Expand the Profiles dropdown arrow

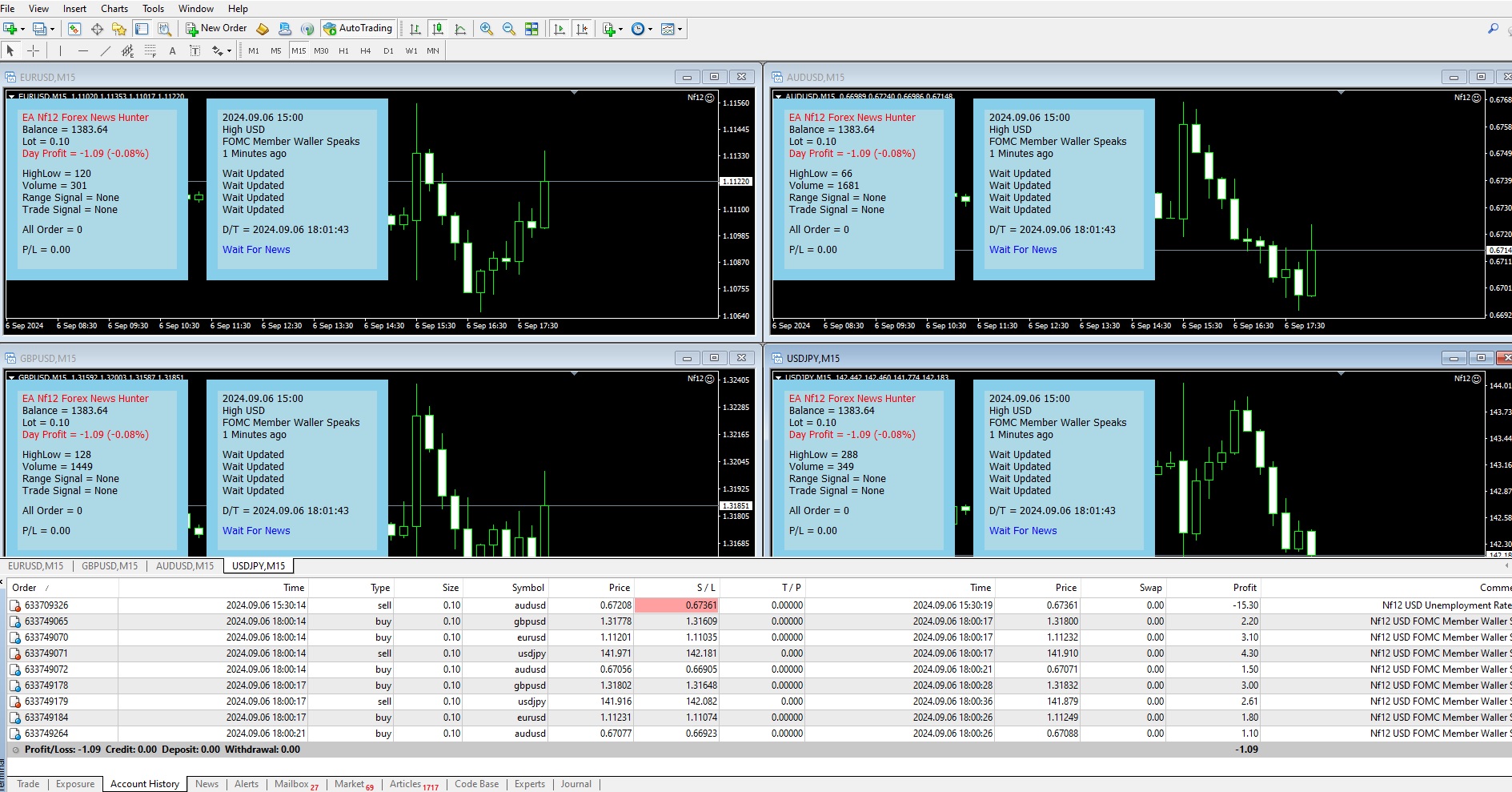tap(53, 30)
